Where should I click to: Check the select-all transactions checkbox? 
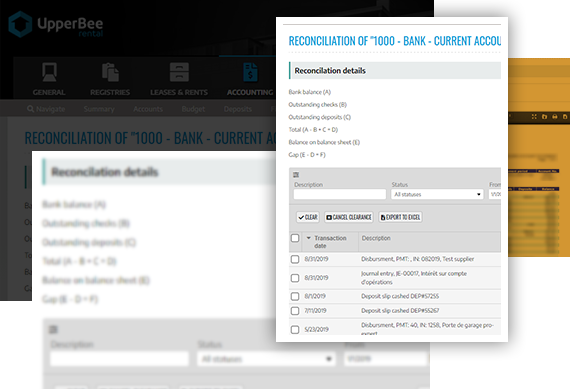pyautogui.click(x=295, y=238)
